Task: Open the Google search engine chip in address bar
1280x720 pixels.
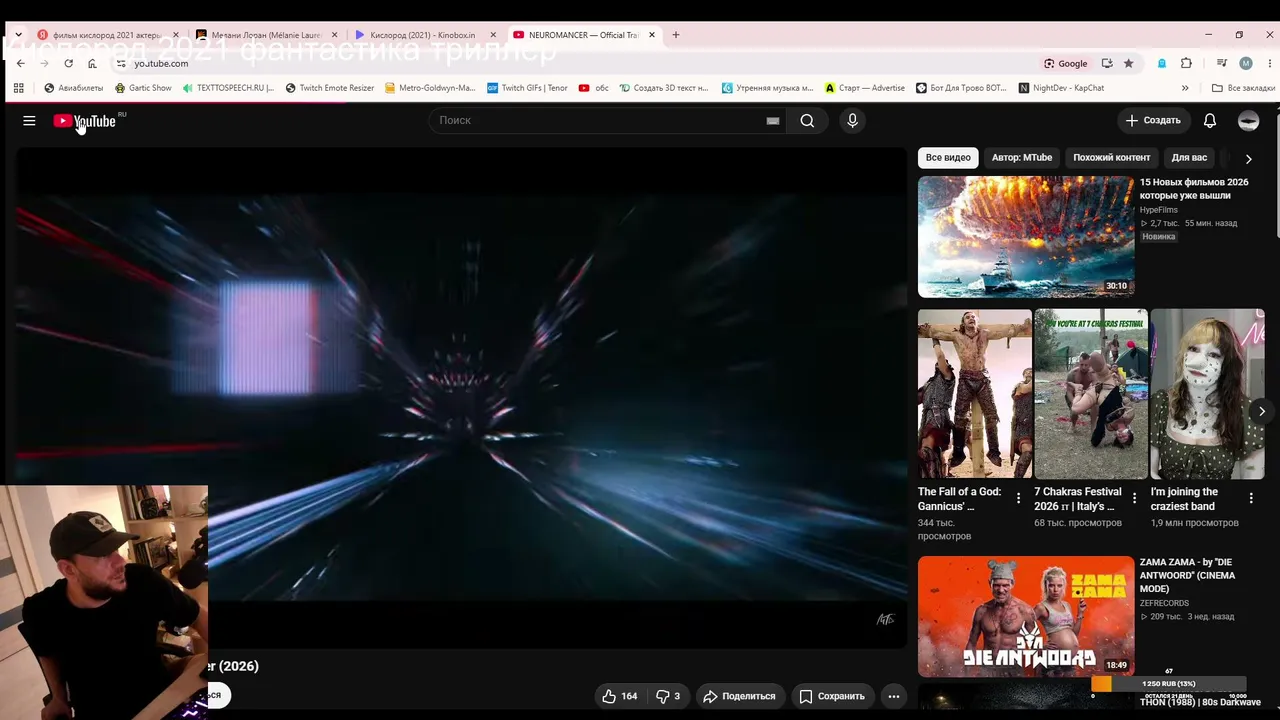Action: click(1066, 63)
